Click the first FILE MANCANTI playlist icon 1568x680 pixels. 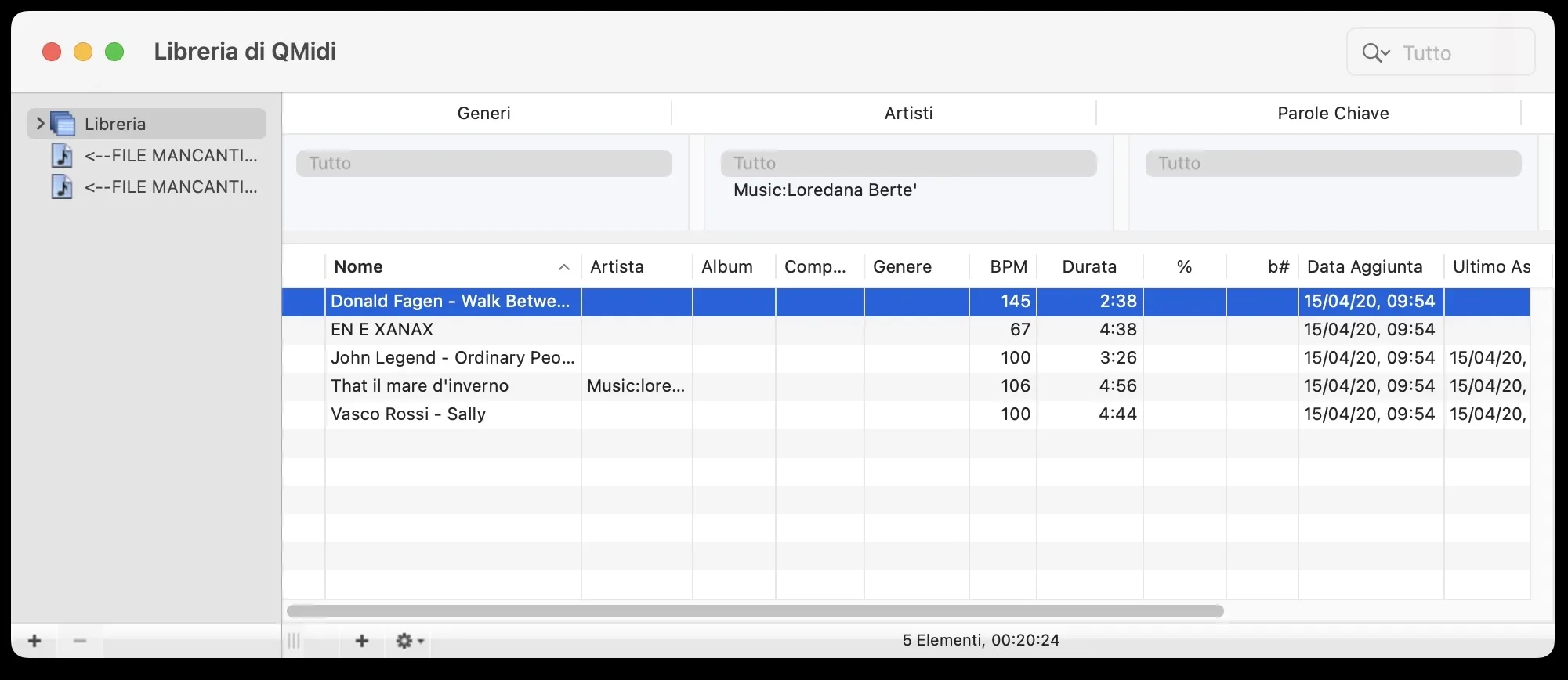click(x=62, y=155)
